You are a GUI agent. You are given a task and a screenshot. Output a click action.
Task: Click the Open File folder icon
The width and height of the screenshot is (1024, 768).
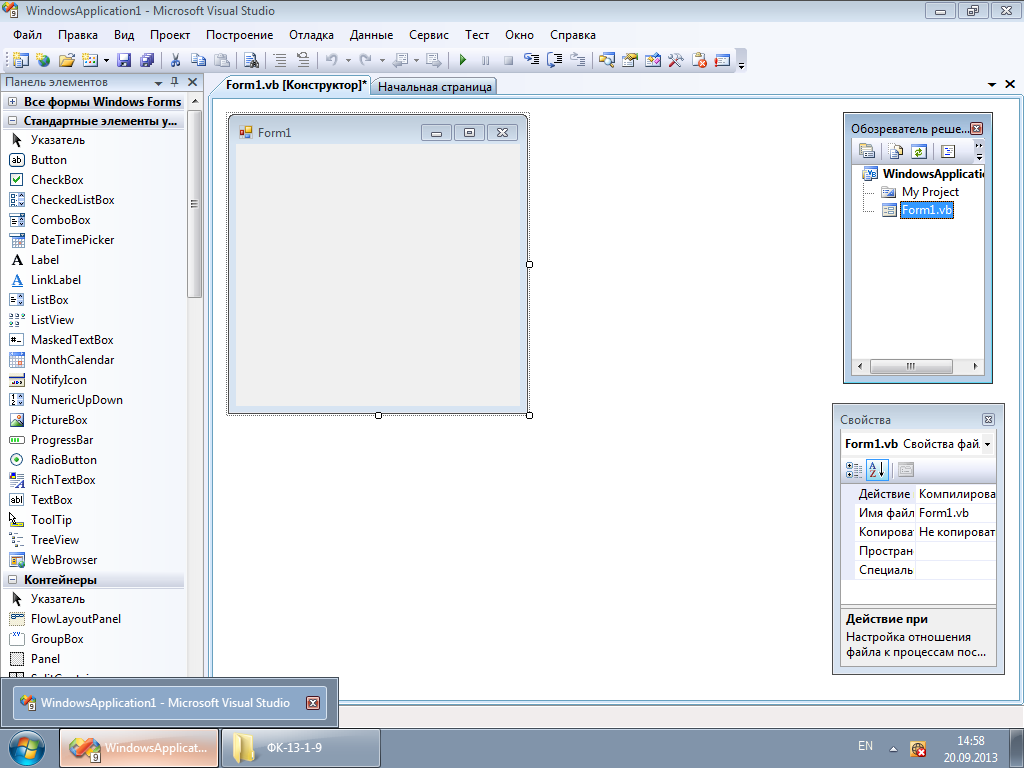[x=67, y=60]
